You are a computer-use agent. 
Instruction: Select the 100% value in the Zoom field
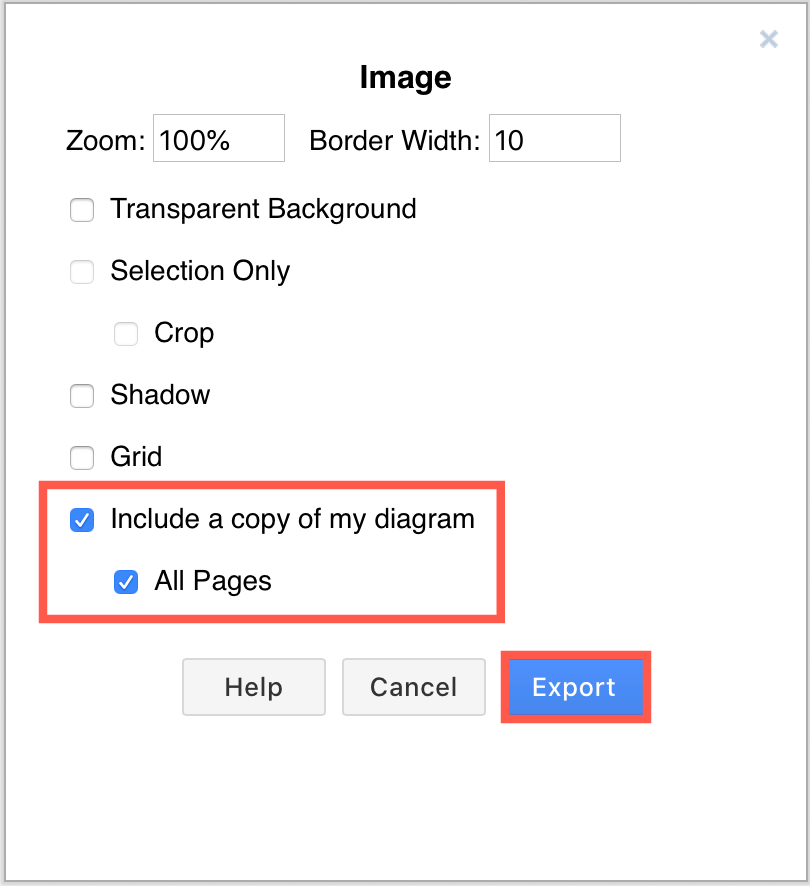coord(218,139)
